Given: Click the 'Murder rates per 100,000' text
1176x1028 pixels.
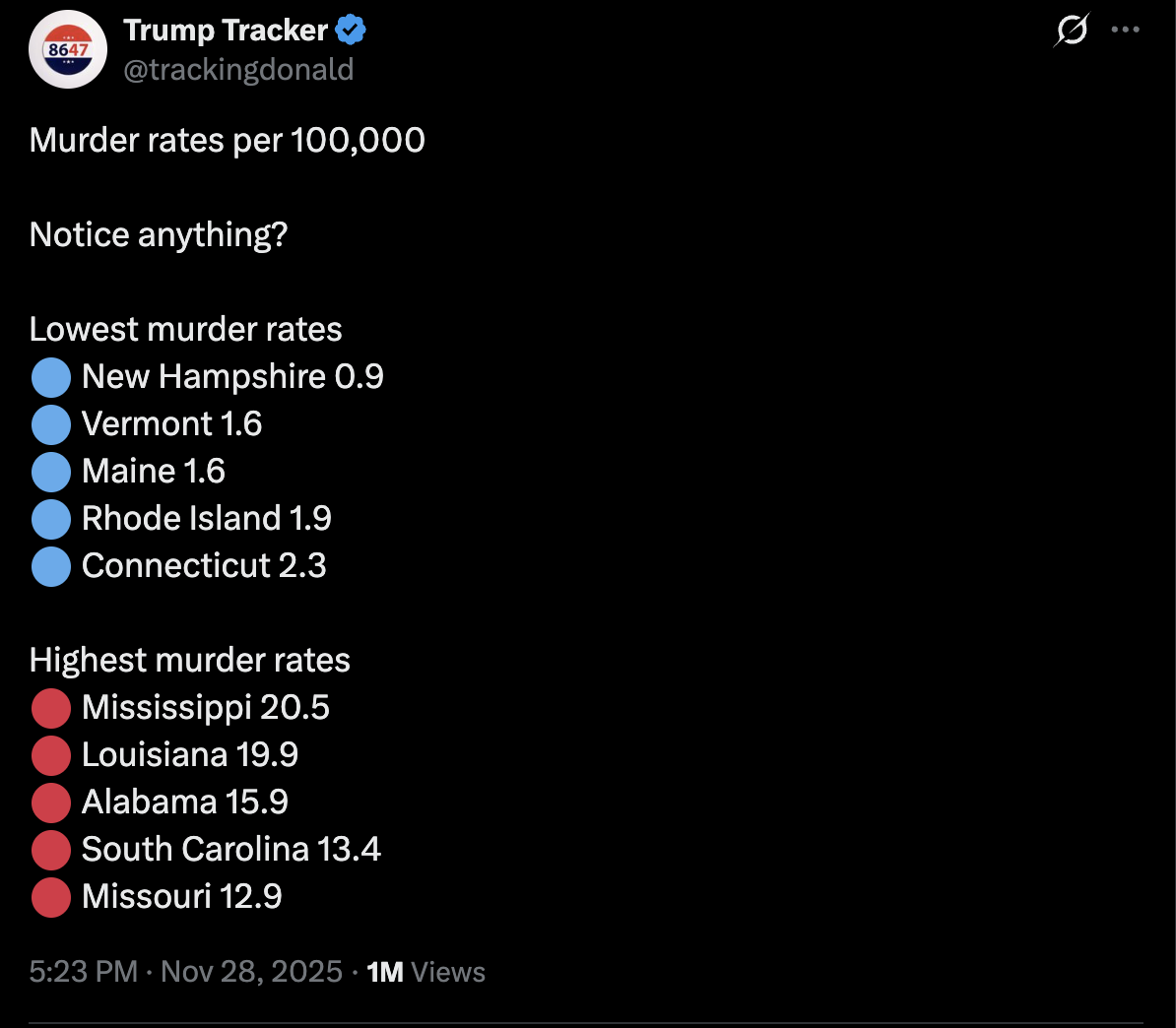Looking at the screenshot, I should click(x=228, y=141).
